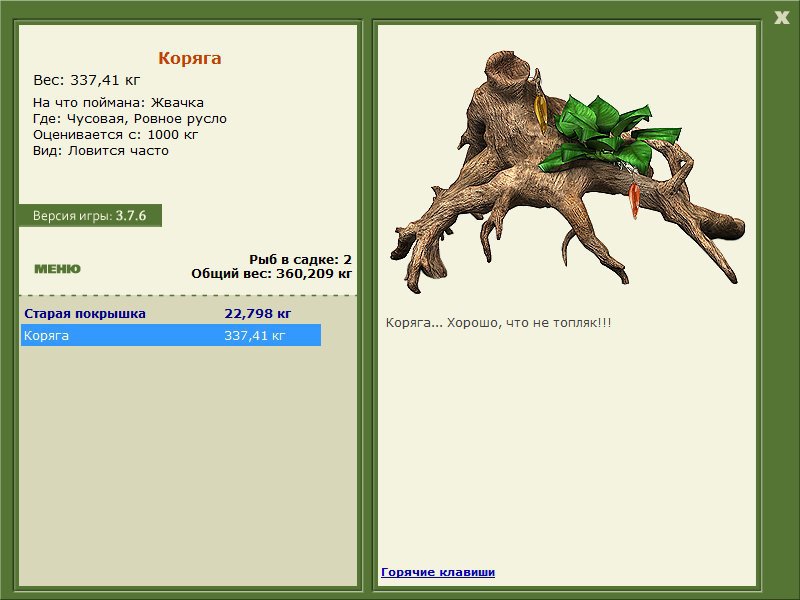Close the keepnet window with the X
The image size is (800, 600).
pos(781,17)
